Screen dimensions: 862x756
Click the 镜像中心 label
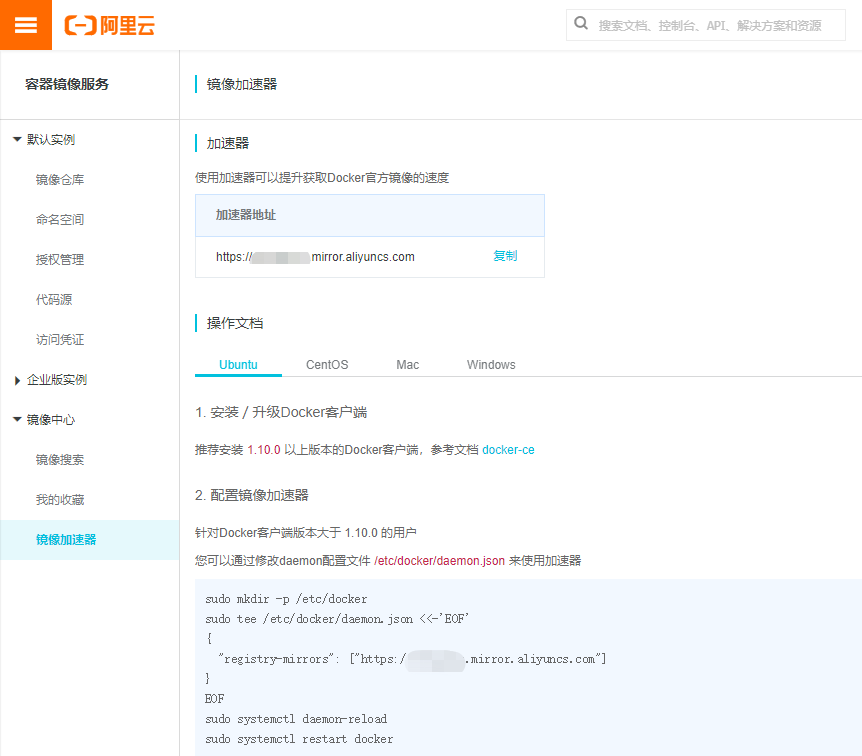[51, 420]
